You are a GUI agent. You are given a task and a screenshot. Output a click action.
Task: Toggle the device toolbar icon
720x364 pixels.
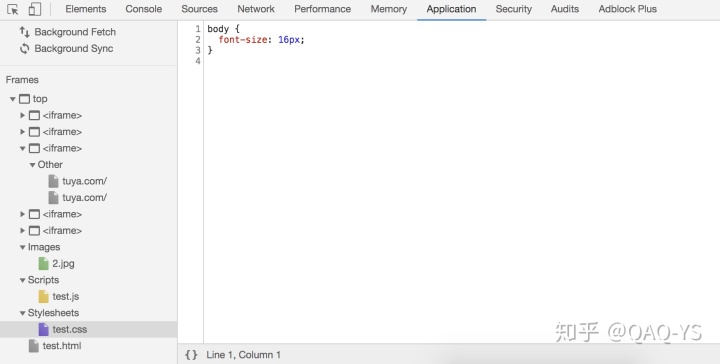click(x=34, y=9)
